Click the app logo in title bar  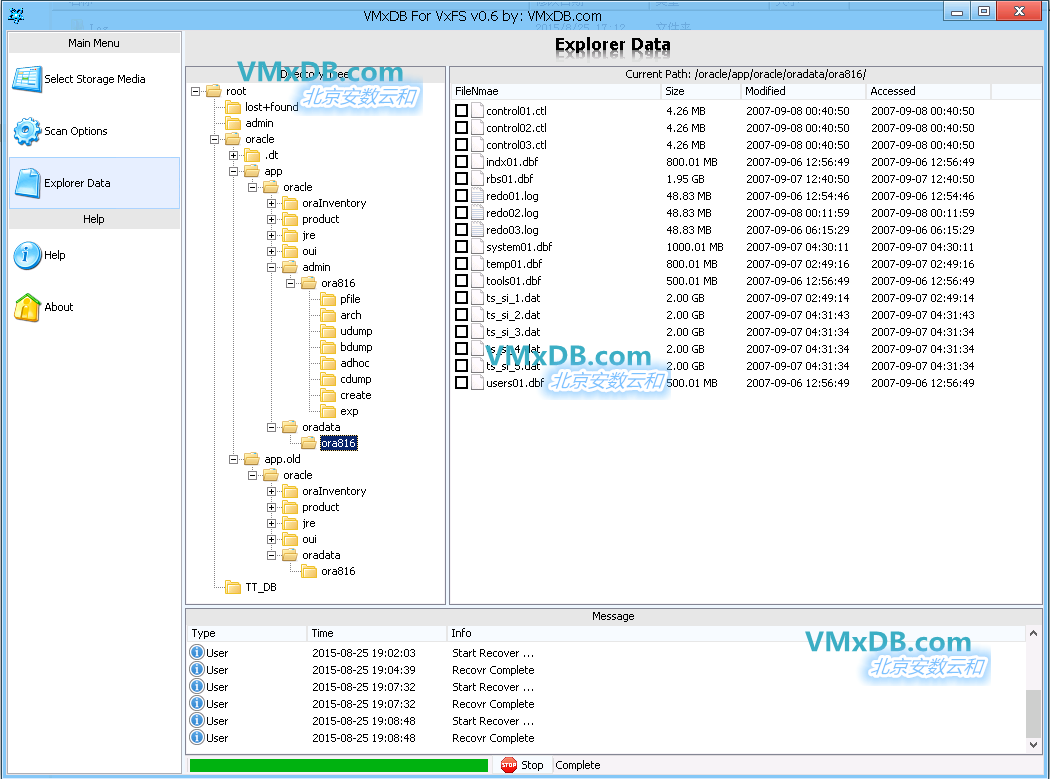(15, 15)
